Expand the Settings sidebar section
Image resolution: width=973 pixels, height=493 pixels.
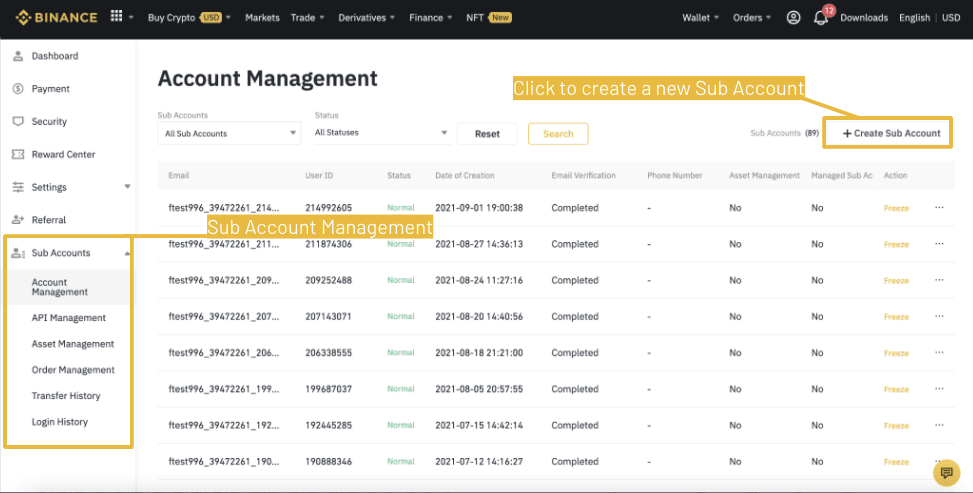tap(127, 187)
